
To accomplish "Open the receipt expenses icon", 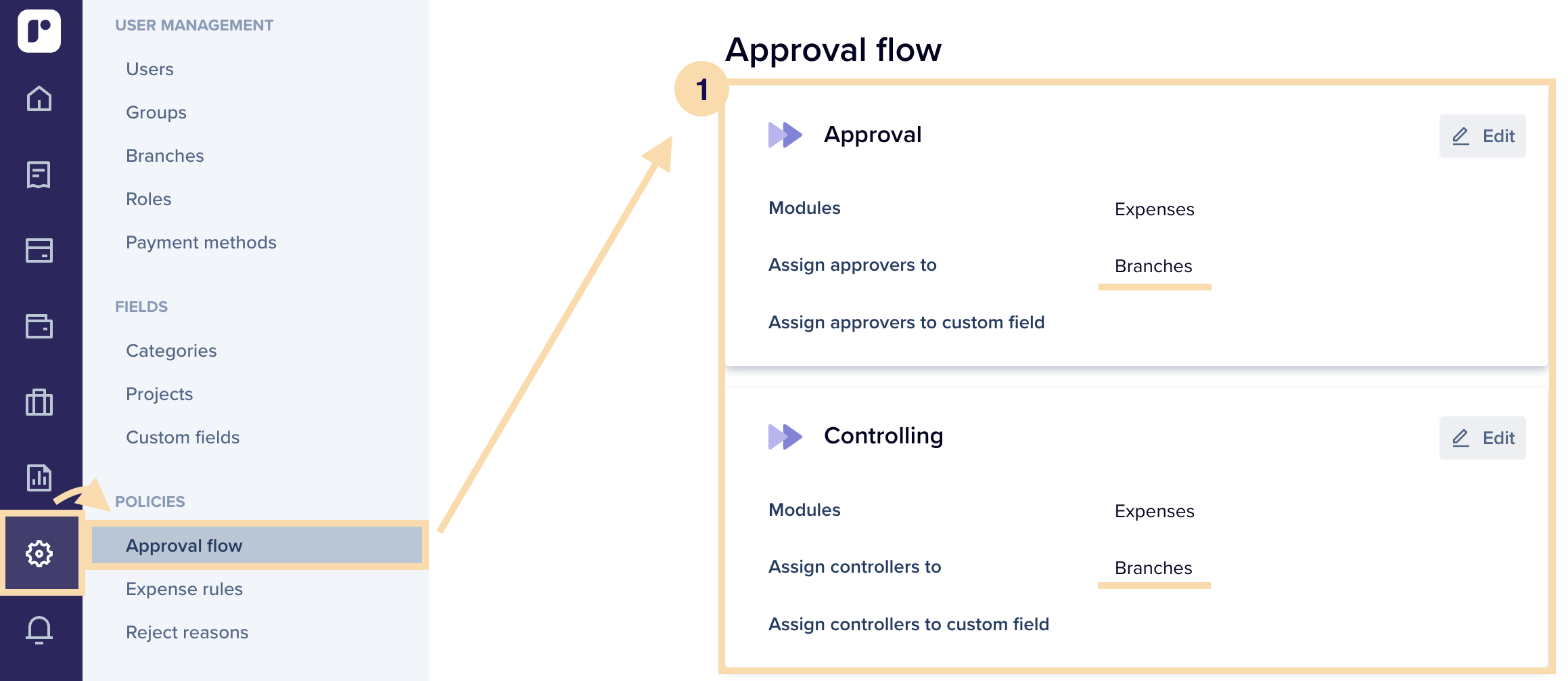I will tap(39, 175).
